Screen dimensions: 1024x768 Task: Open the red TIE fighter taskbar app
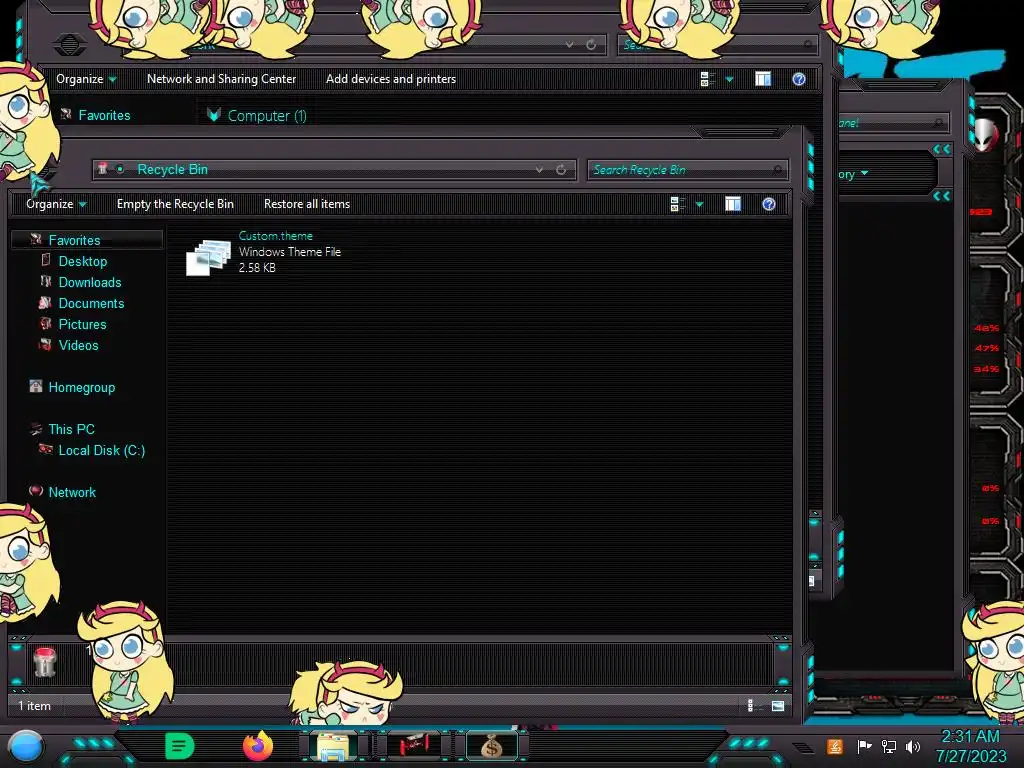413,745
